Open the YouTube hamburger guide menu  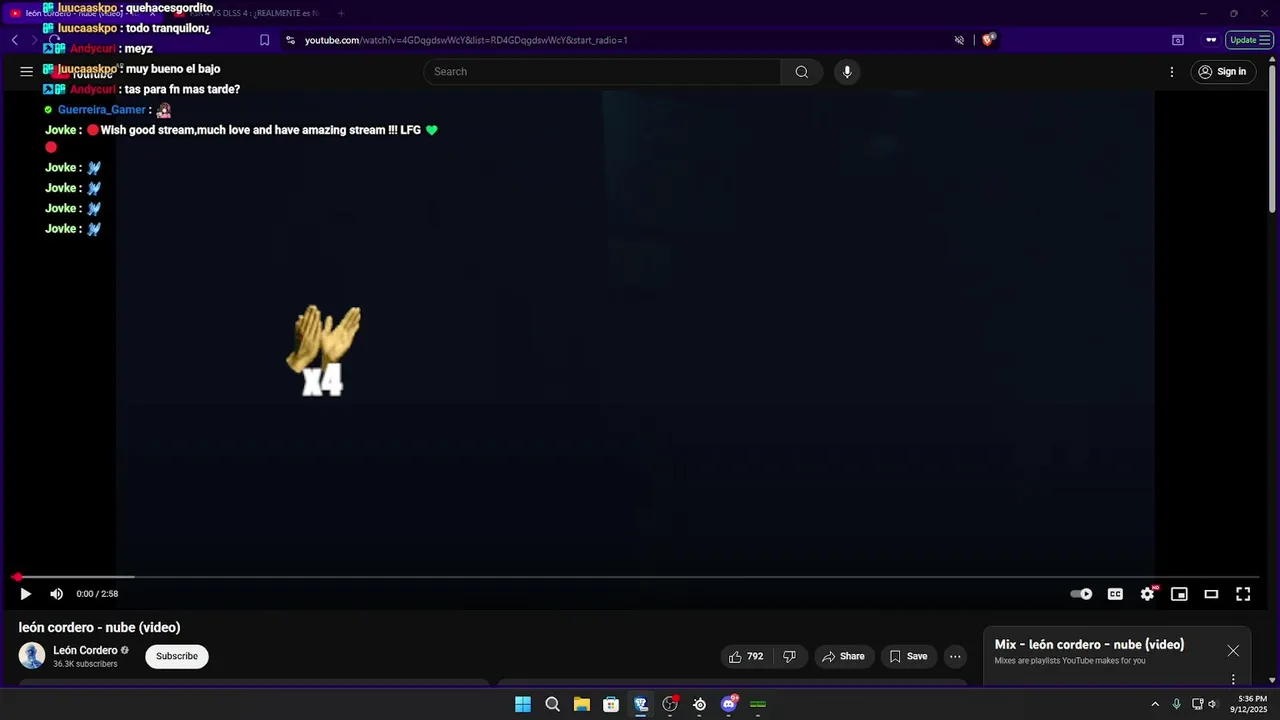click(x=27, y=72)
